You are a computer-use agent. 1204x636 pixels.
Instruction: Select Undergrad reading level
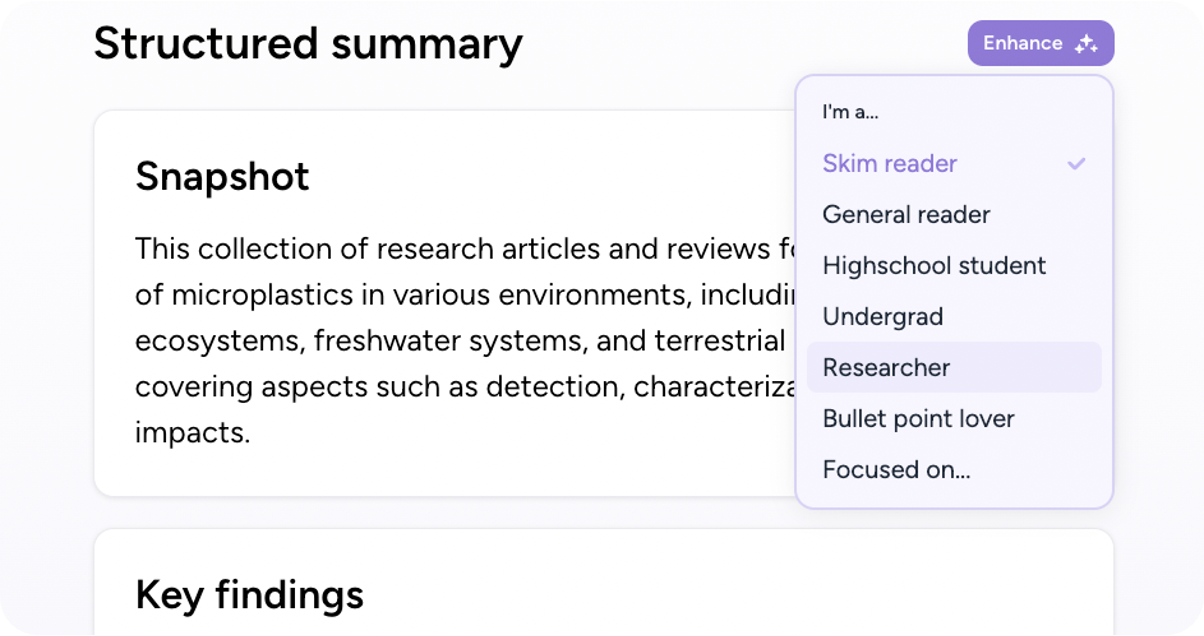954,316
